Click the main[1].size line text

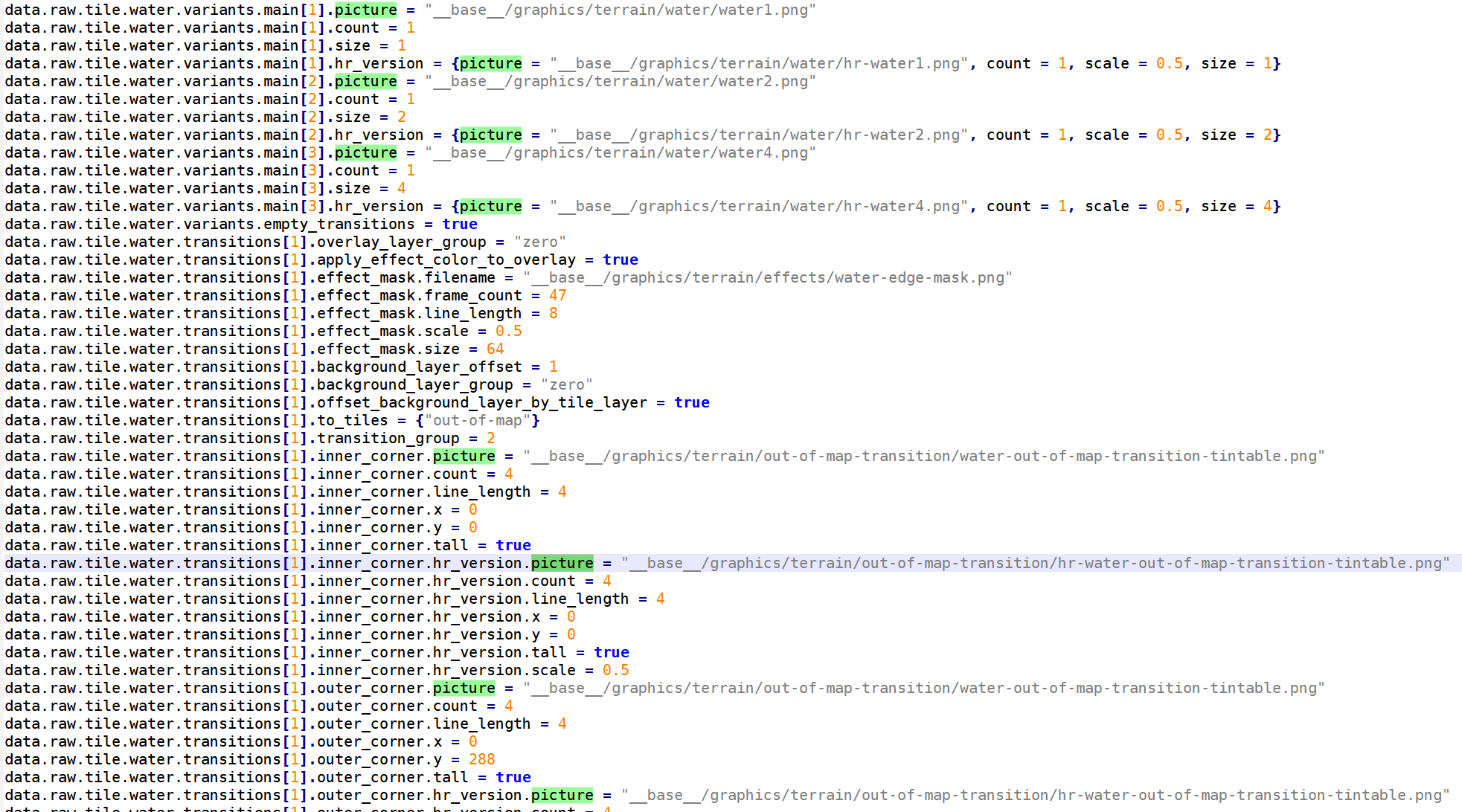(205, 45)
